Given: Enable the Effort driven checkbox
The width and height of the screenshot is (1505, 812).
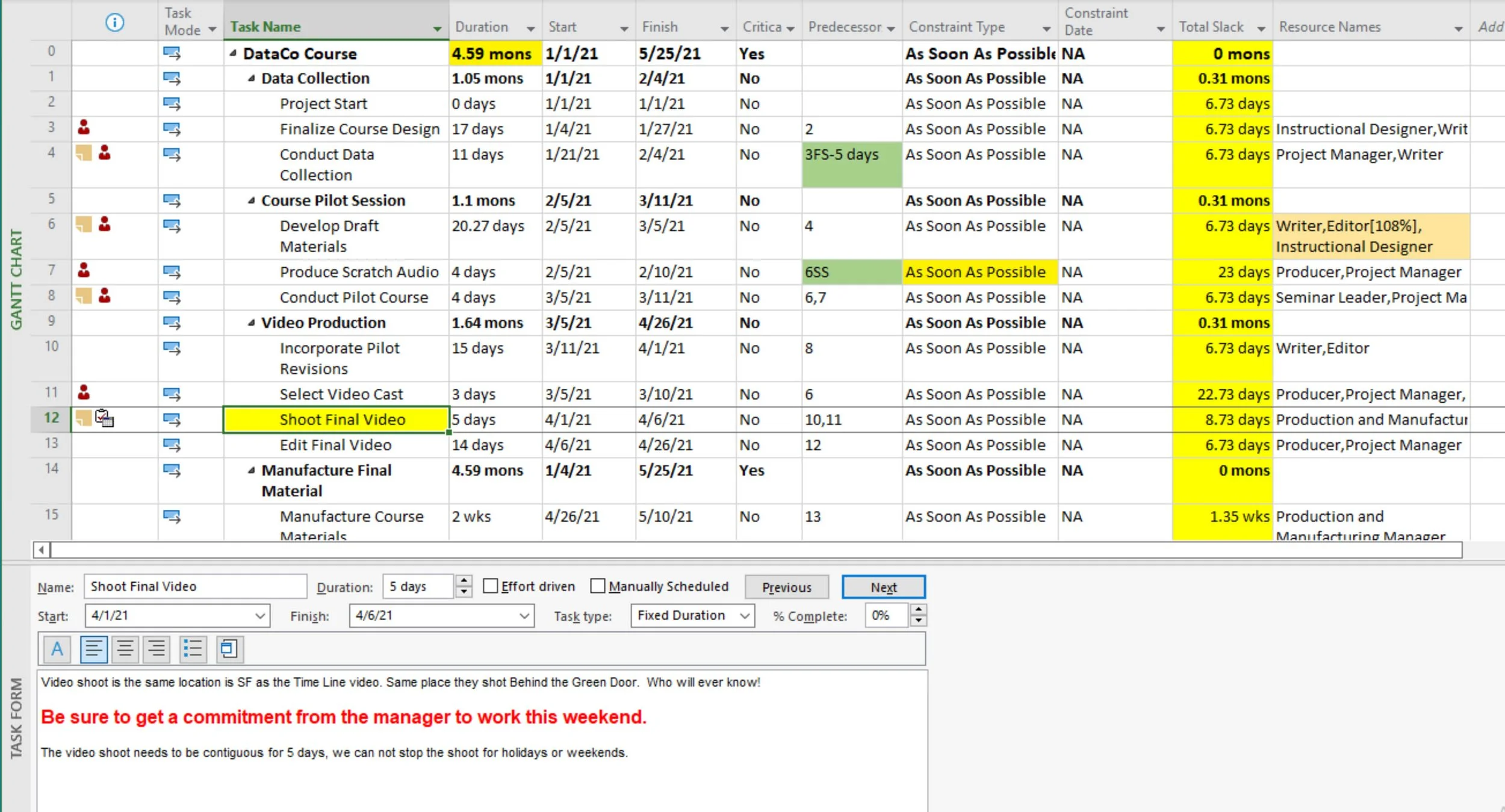Looking at the screenshot, I should [491, 586].
